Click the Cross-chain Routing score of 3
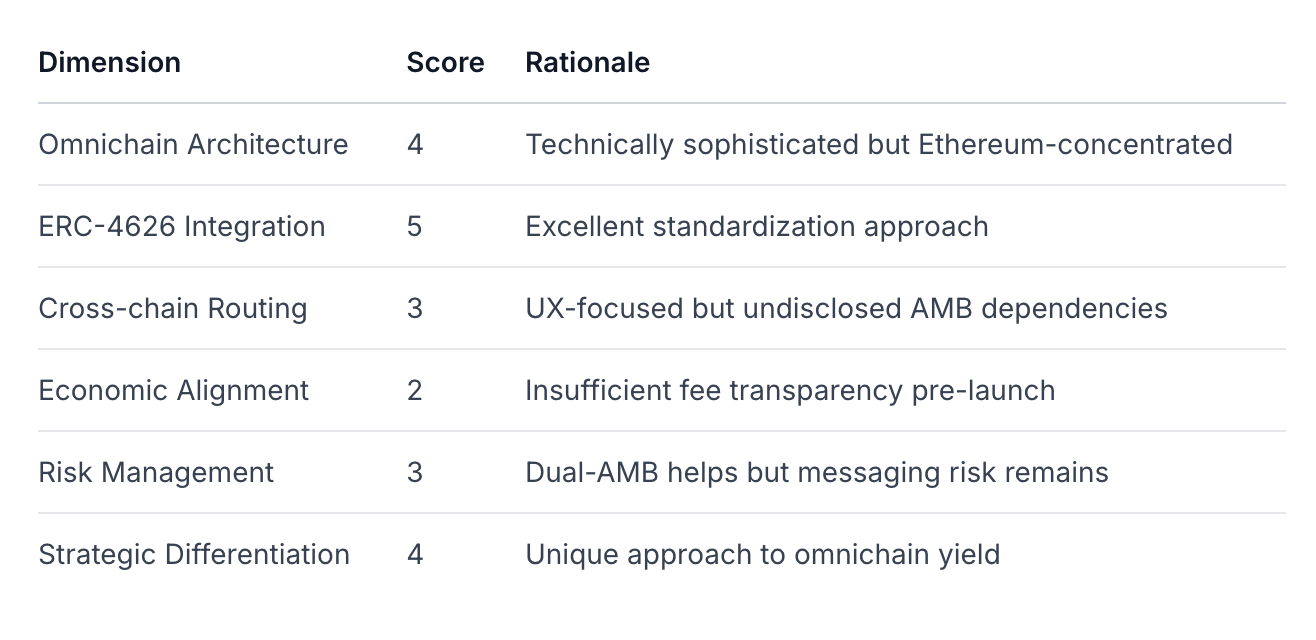The image size is (1316, 640). coord(415,308)
